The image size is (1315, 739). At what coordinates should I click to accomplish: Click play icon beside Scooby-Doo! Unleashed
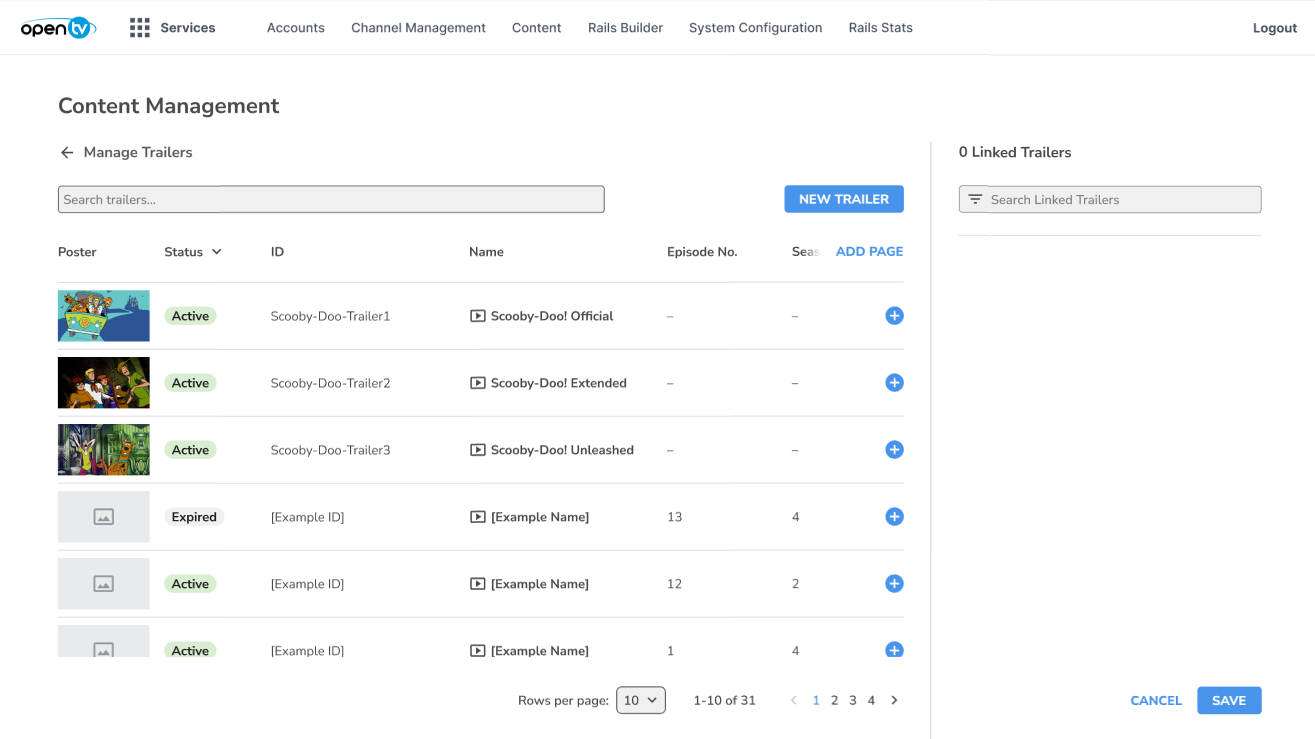(478, 450)
